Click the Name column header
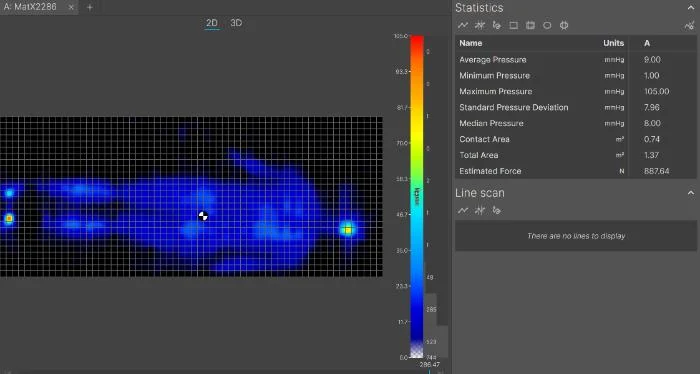Viewport: 700px width, 374px height. point(471,43)
